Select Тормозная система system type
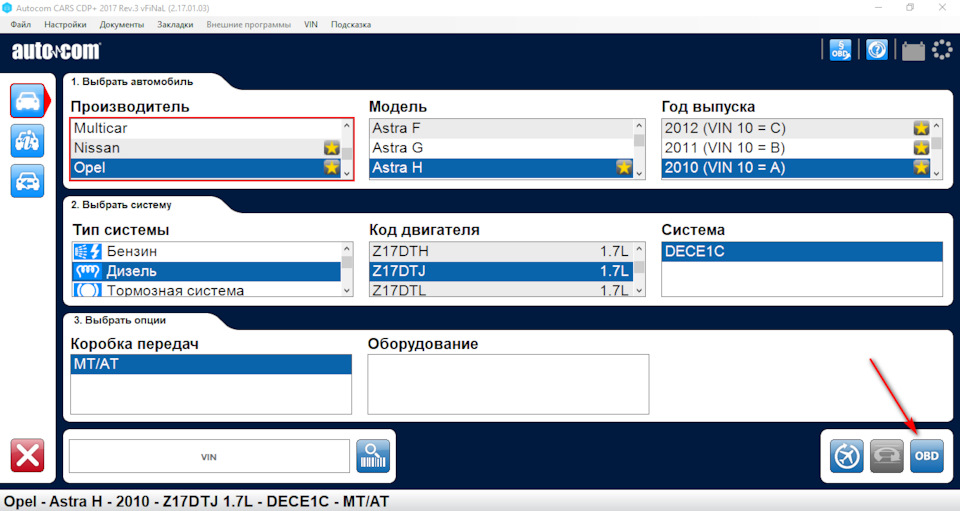 click(206, 289)
